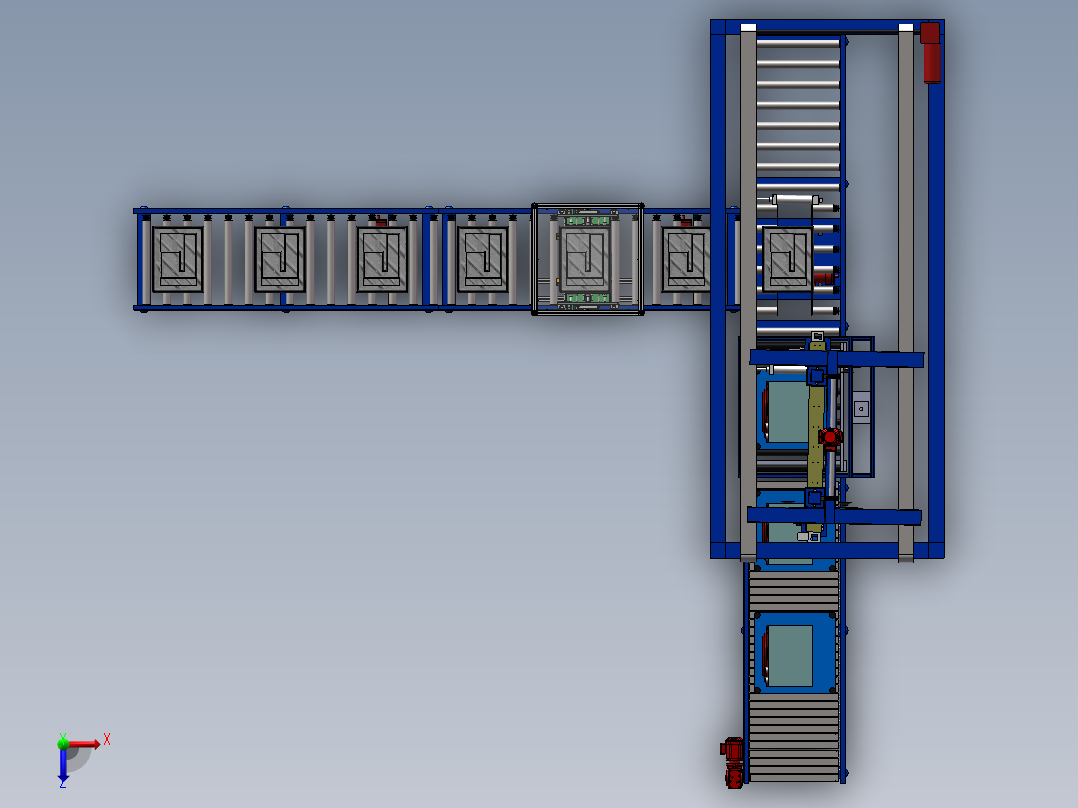Select the workpiece inside the black-framed station
Image resolution: width=1078 pixels, height=808 pixels.
[586, 259]
